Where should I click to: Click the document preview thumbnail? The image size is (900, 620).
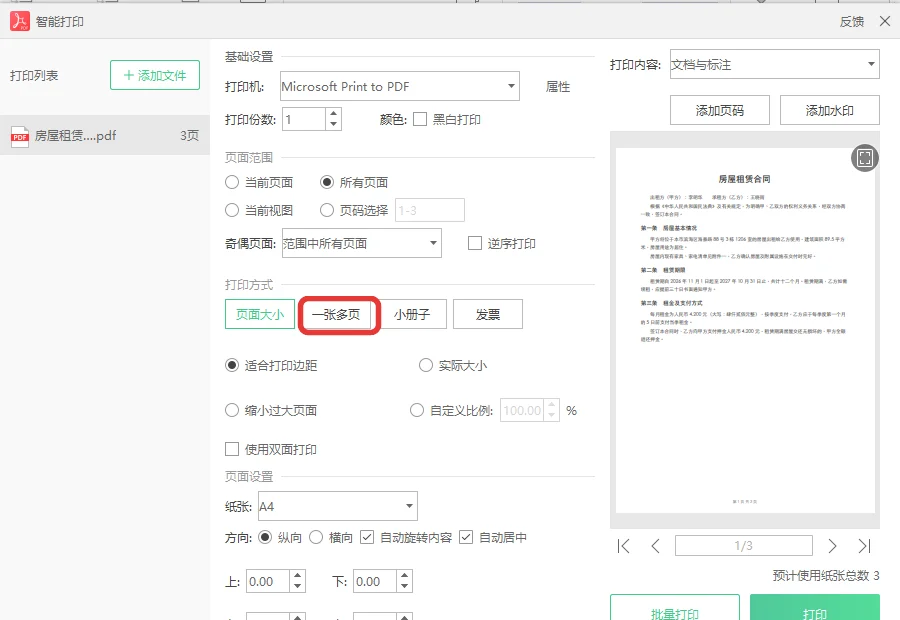coord(745,330)
